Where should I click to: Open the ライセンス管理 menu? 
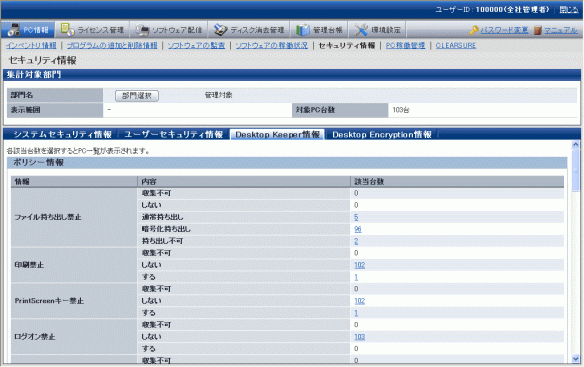click(x=100, y=30)
